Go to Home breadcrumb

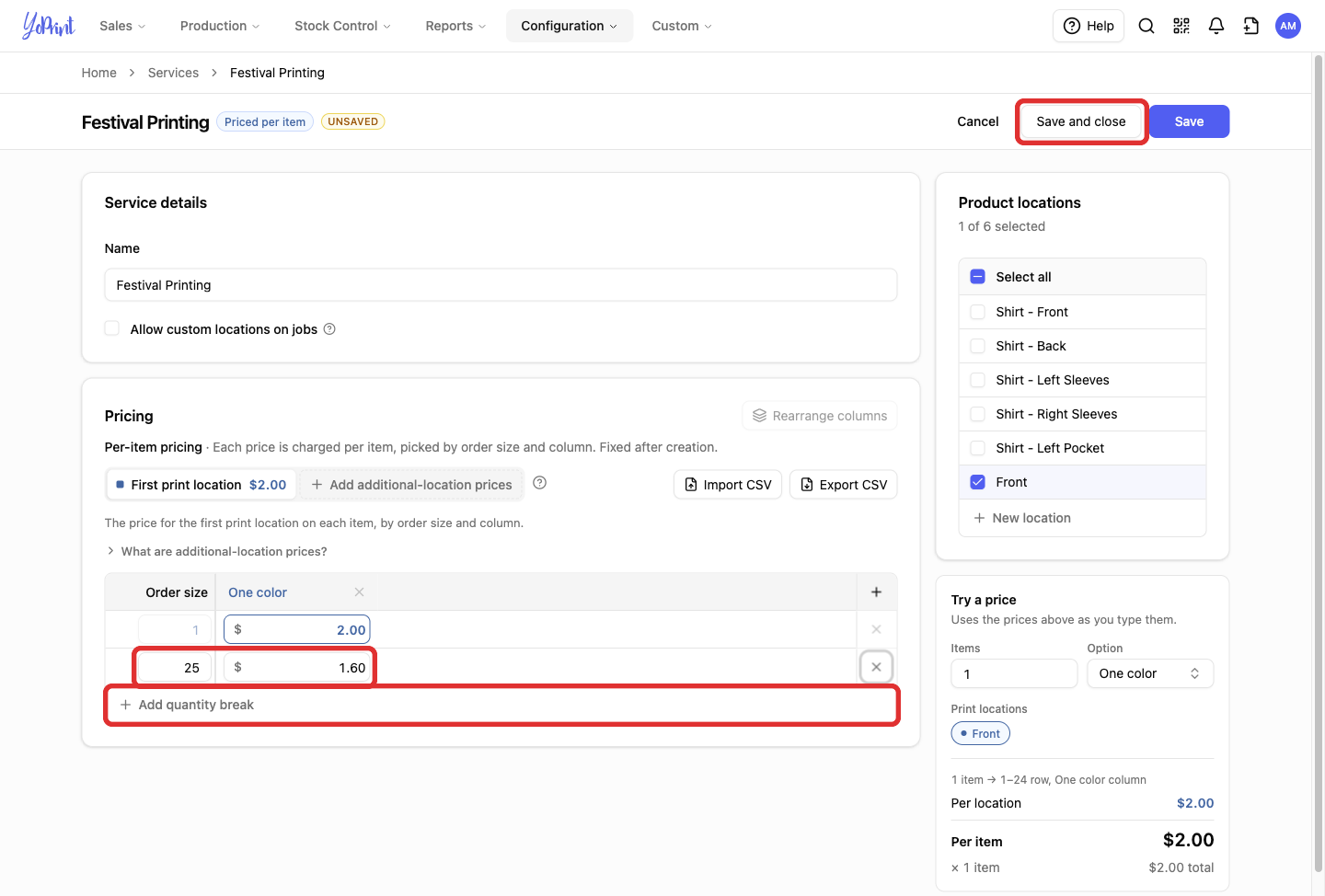(99, 73)
